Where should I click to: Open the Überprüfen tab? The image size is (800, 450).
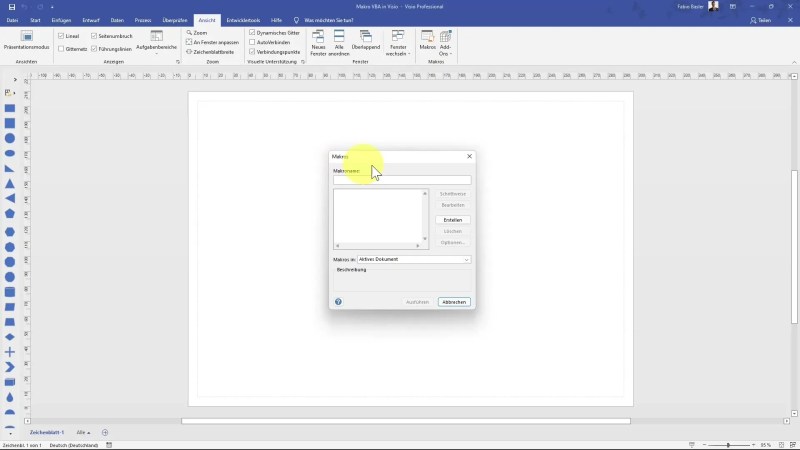click(175, 20)
